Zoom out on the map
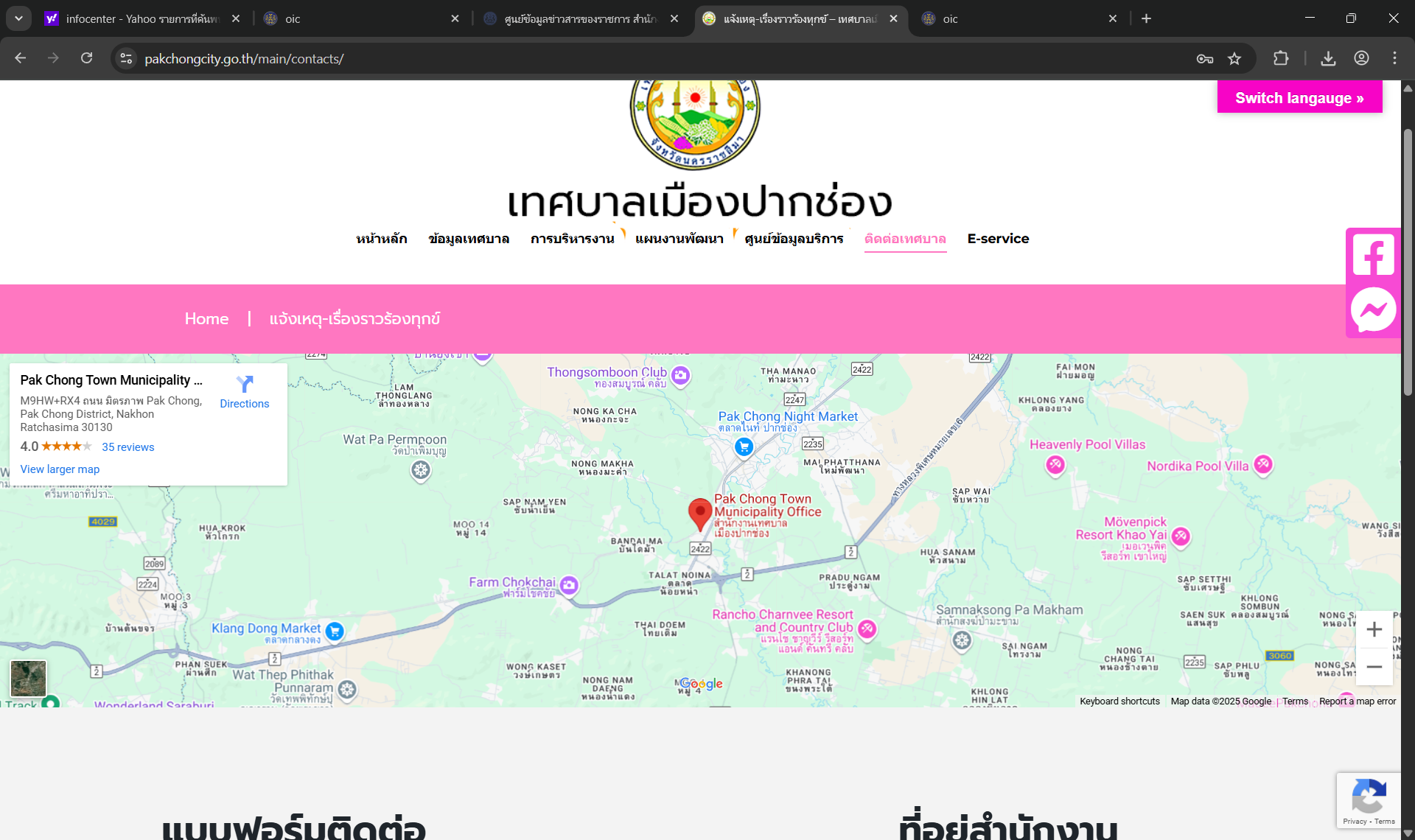 pos(1374,667)
